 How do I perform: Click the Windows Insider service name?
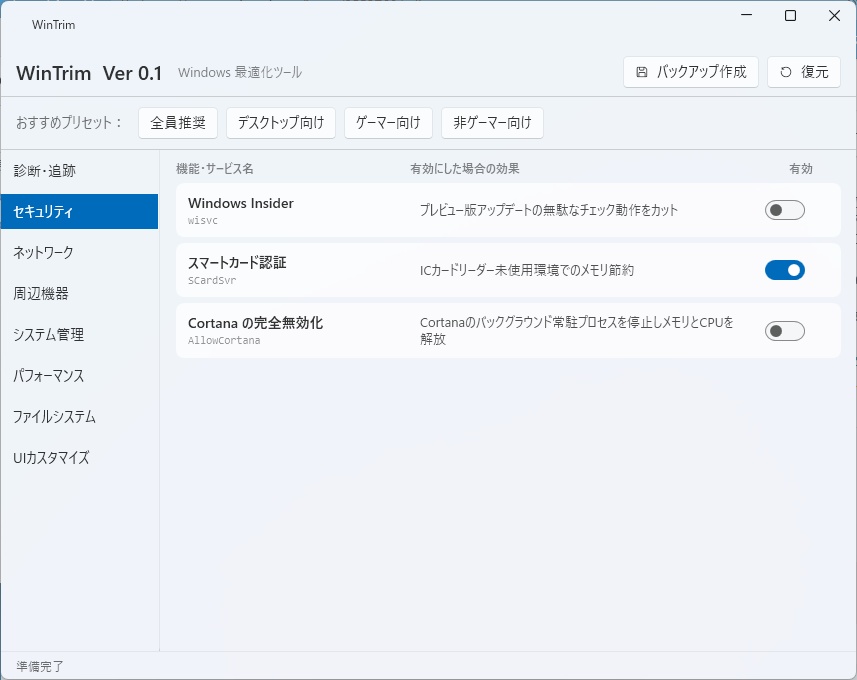coord(240,203)
